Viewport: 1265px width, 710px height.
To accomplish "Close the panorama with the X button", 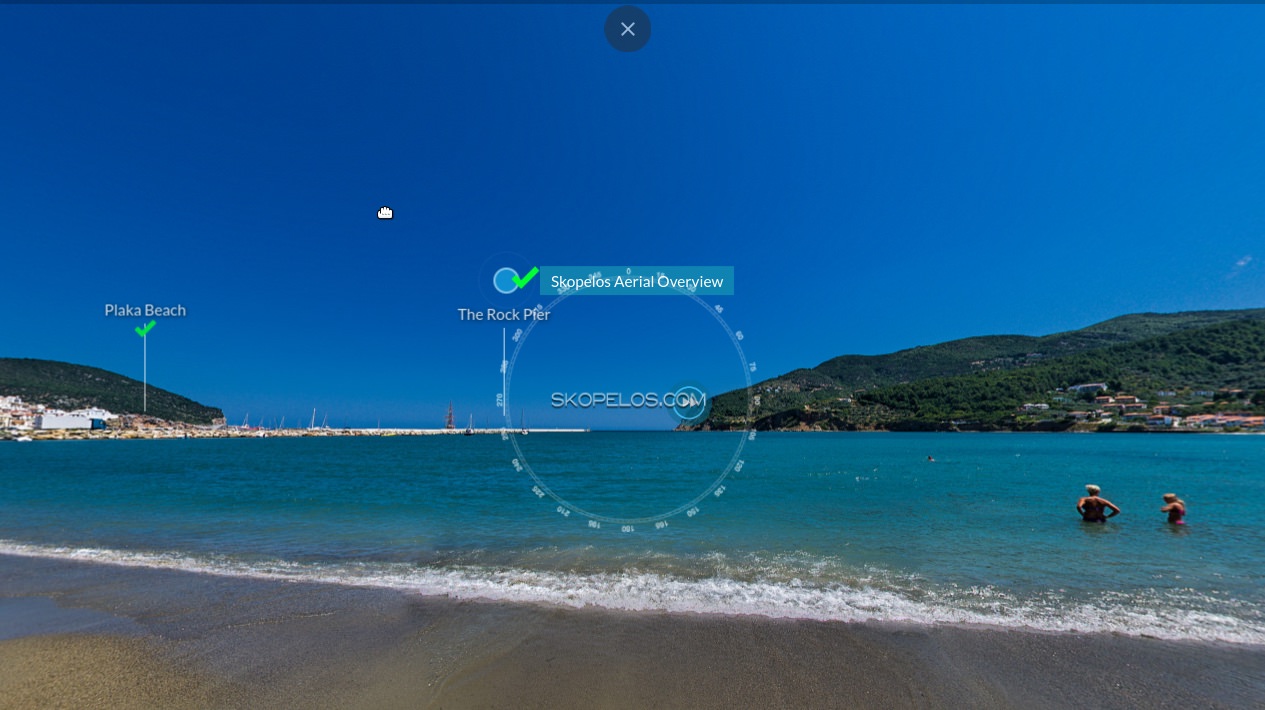I will click(627, 29).
